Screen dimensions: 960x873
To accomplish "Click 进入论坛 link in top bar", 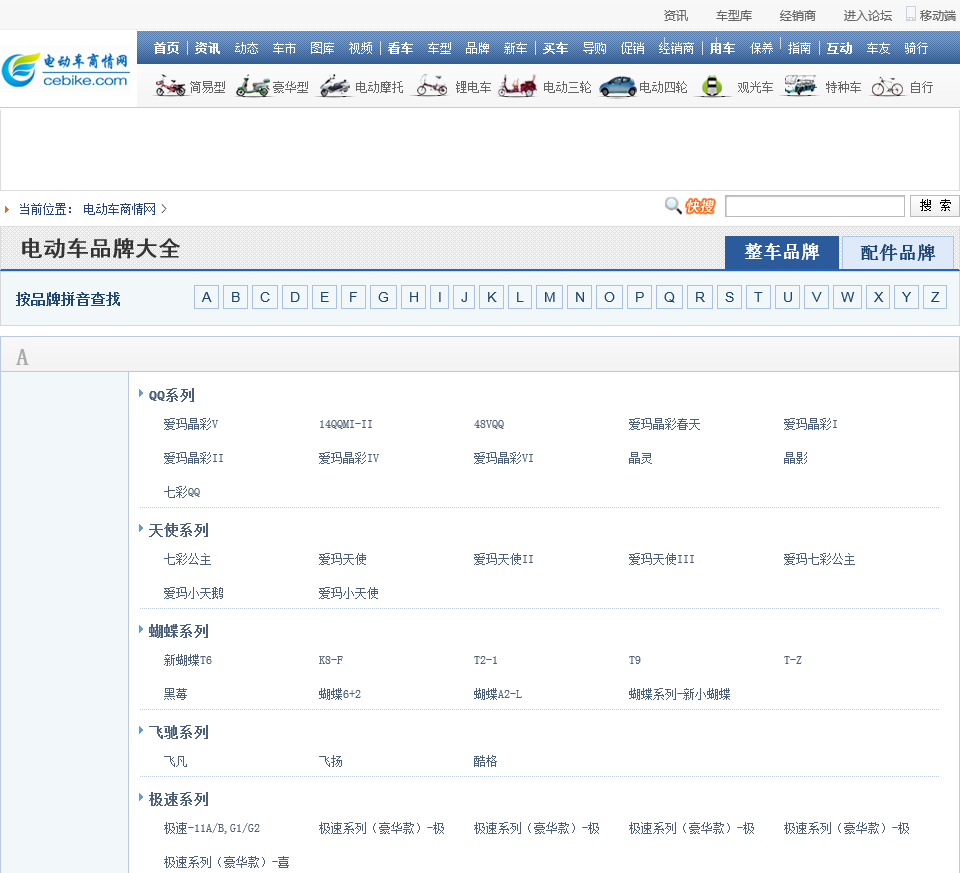I will point(868,16).
